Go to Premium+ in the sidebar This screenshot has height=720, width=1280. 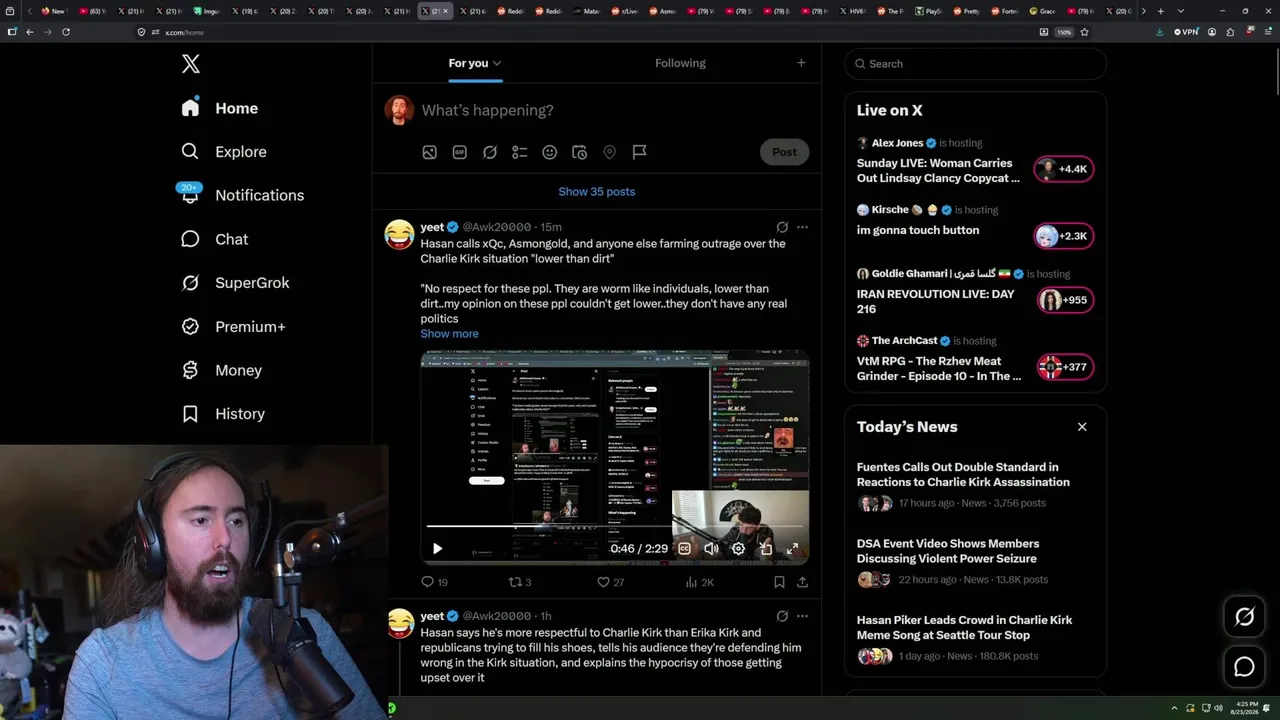[x=233, y=327]
